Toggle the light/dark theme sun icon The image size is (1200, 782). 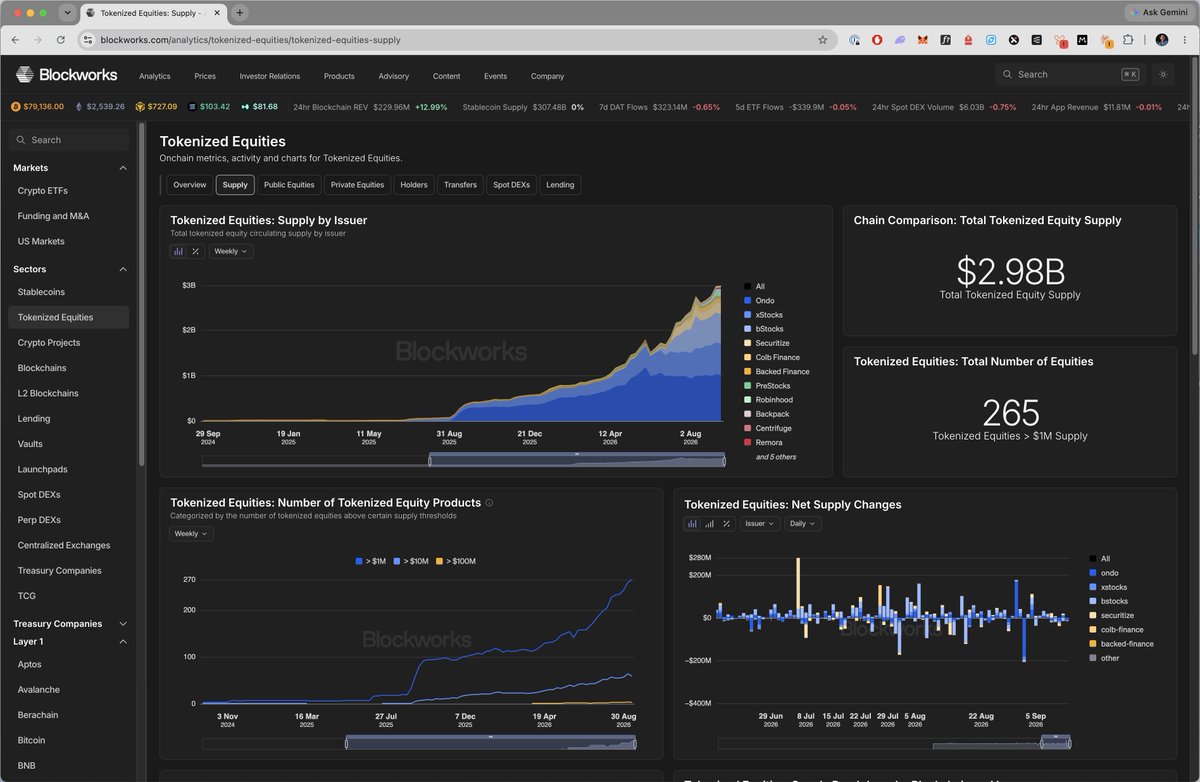tap(1163, 75)
